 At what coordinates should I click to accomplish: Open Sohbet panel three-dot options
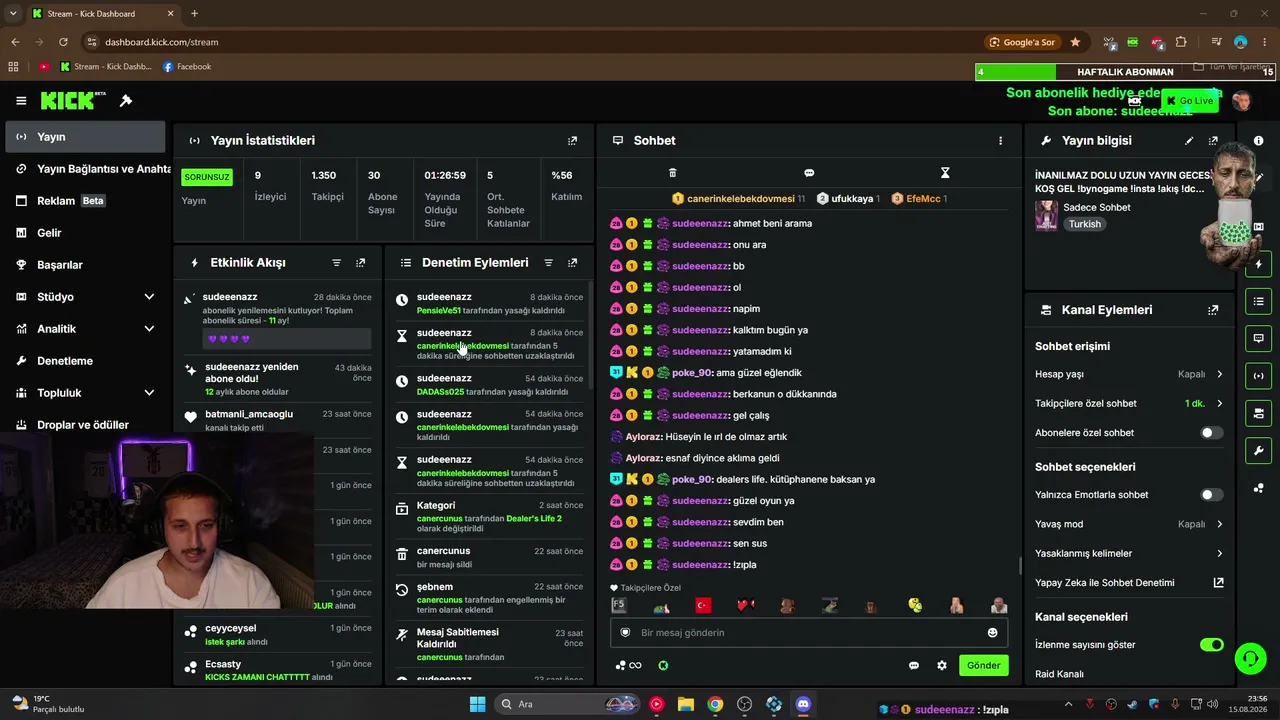click(x=1000, y=141)
